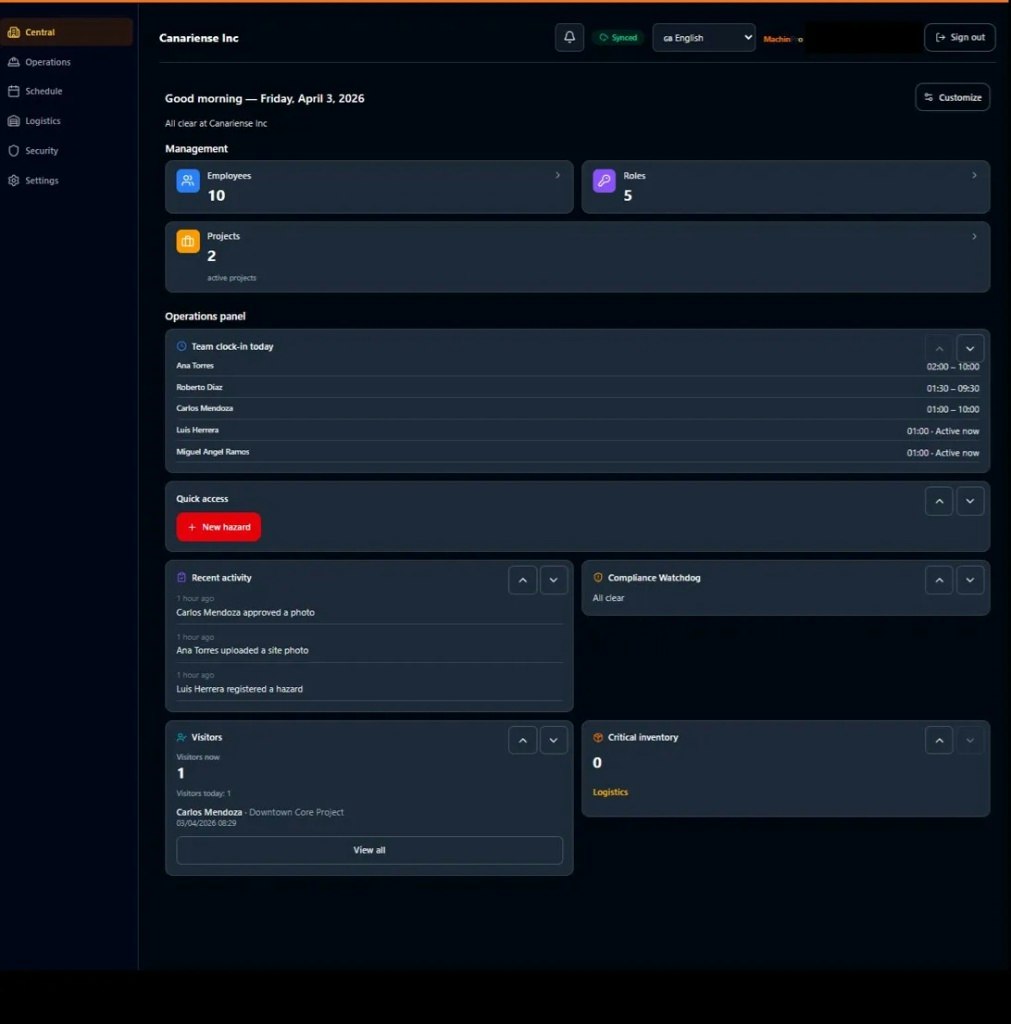Move Visitors panel down

[x=553, y=740]
